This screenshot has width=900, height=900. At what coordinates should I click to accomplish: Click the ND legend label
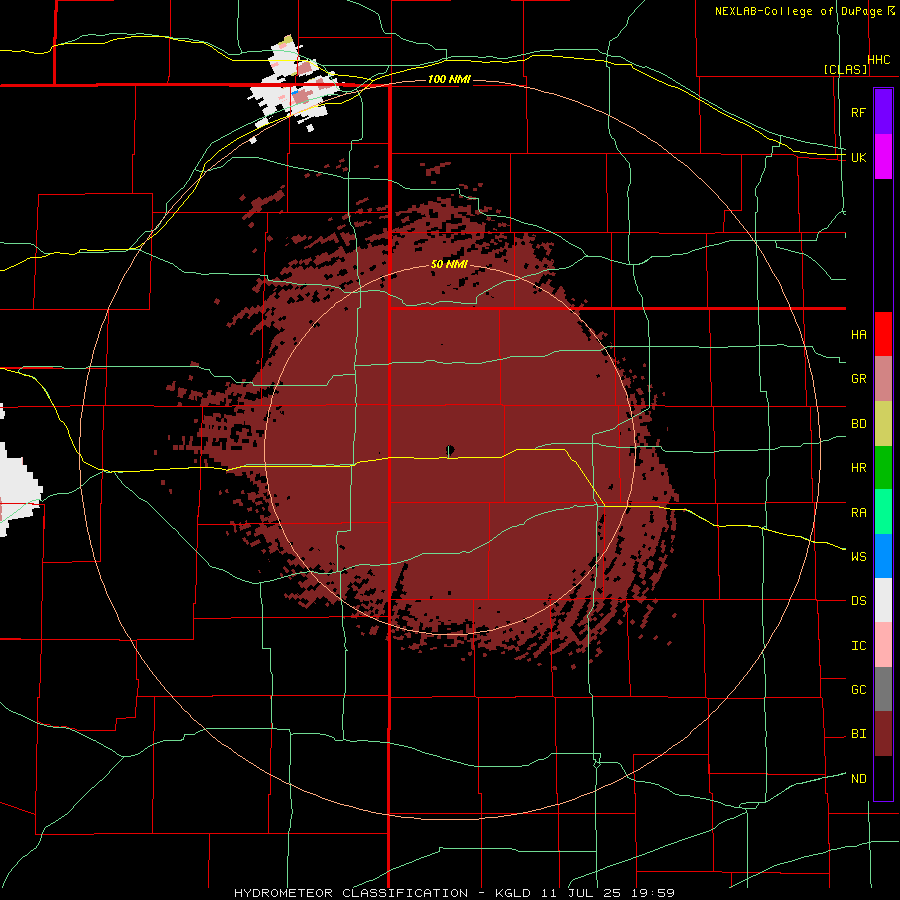point(858,779)
